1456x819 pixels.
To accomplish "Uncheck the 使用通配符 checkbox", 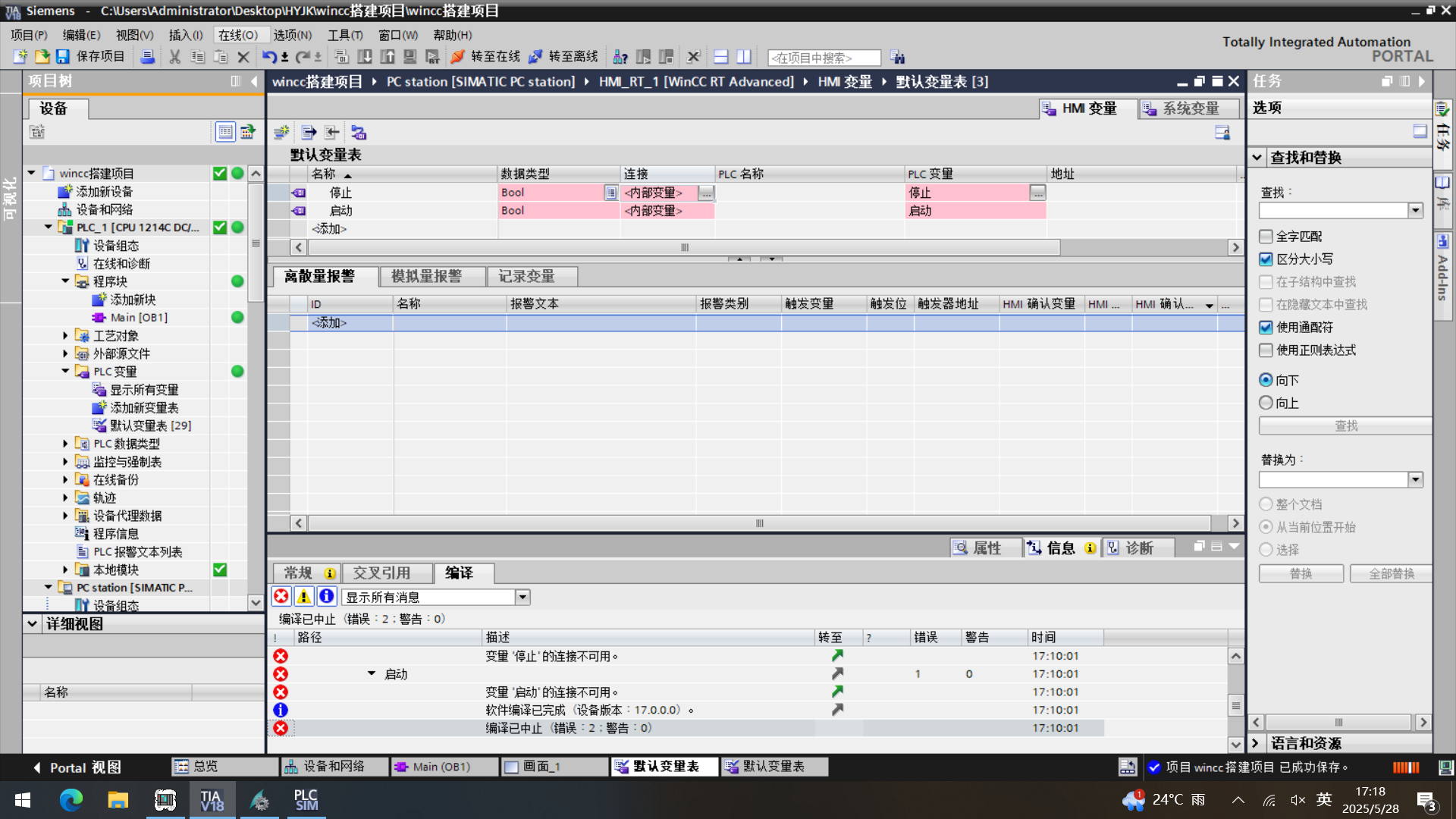I will [1266, 328].
